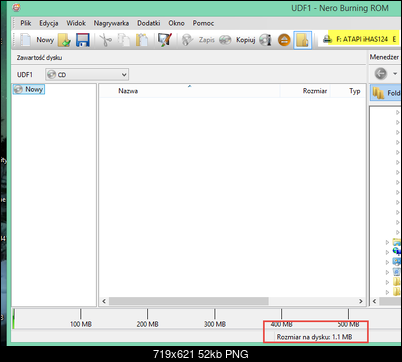Viewport: 402px width, 362px height.
Task: Sort by the Typ column header
Action: pyautogui.click(x=355, y=91)
